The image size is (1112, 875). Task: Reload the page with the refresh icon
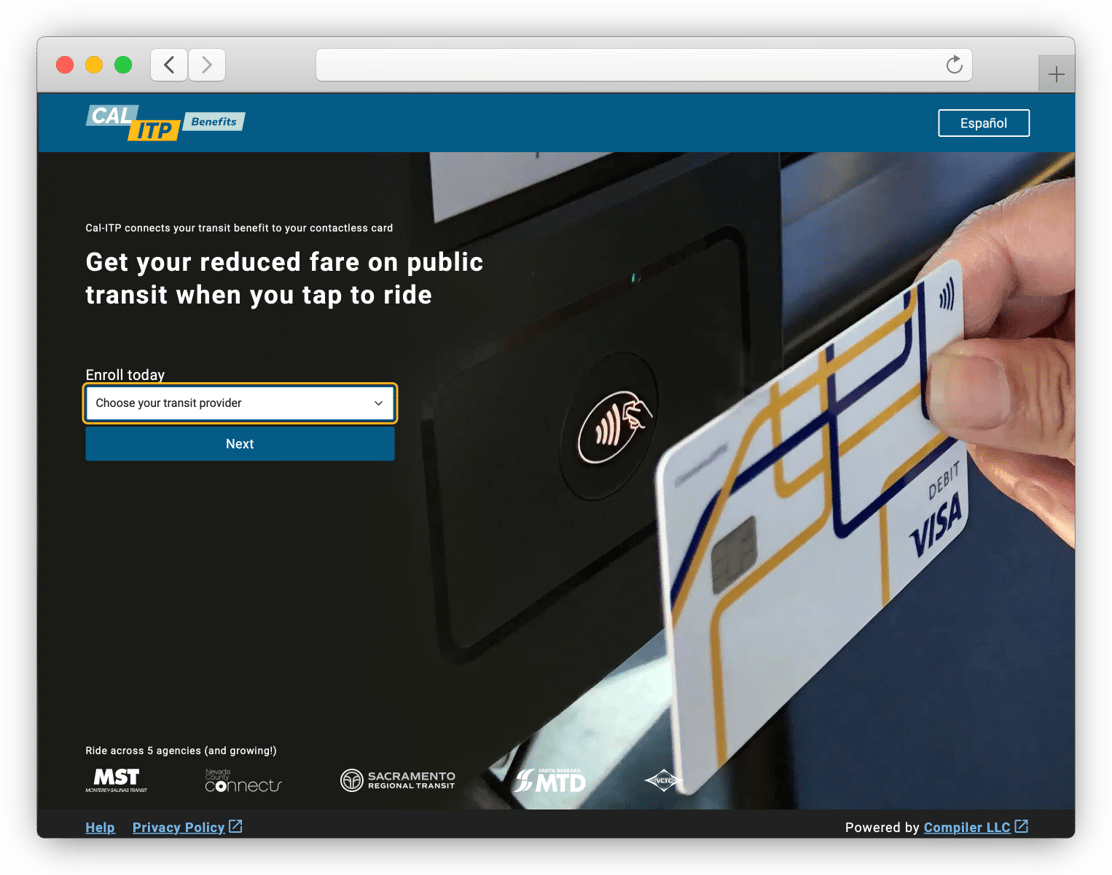click(954, 65)
